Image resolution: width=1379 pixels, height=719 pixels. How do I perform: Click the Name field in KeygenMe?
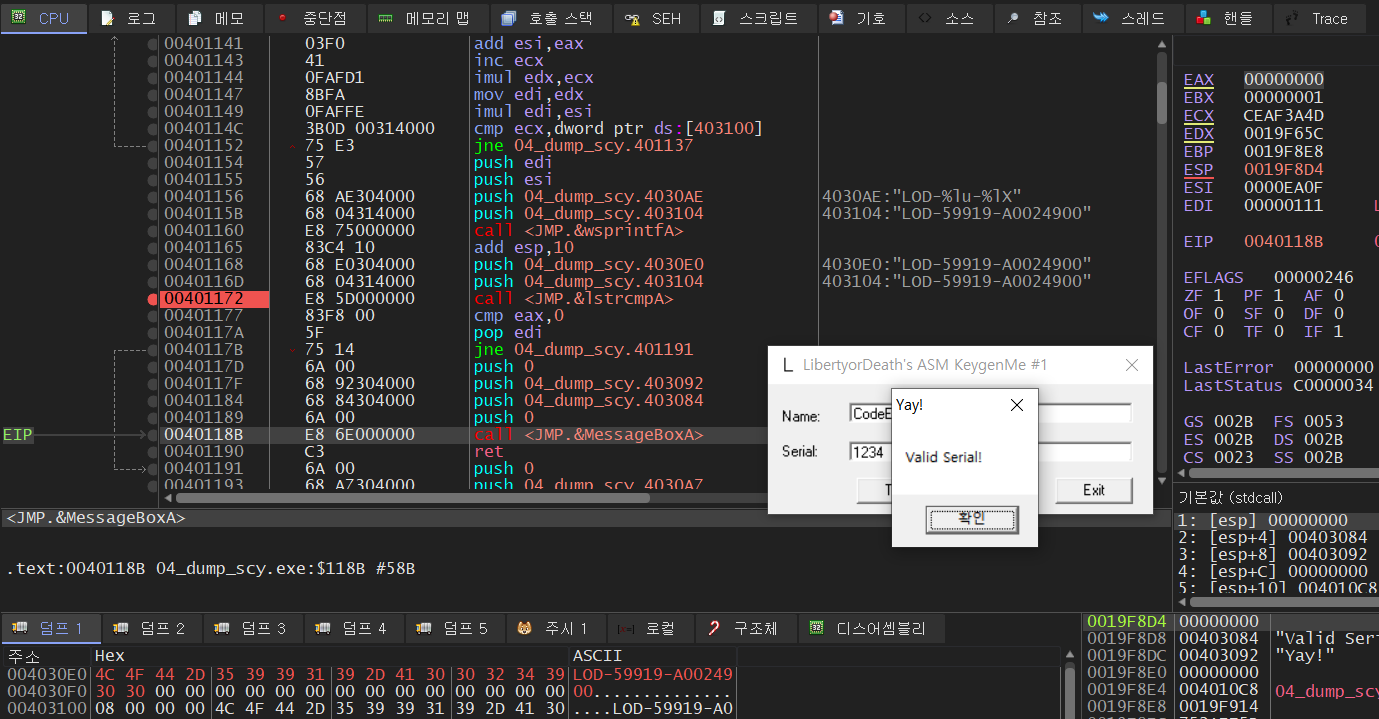tap(990, 413)
